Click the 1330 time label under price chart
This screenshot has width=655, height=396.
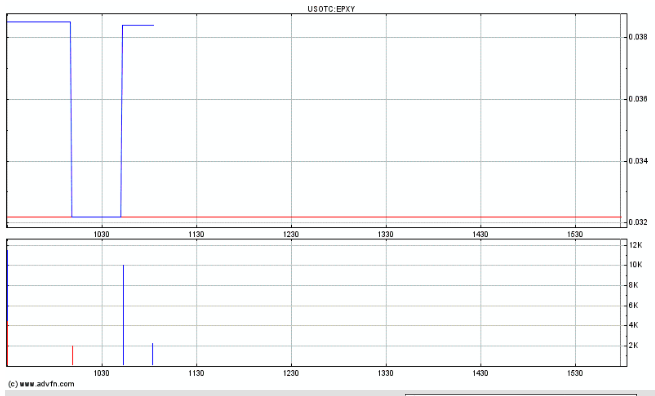386,234
